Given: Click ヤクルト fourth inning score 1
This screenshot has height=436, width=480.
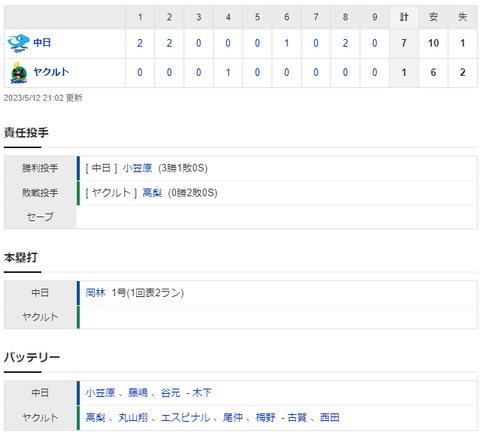Looking at the screenshot, I should [228, 72].
